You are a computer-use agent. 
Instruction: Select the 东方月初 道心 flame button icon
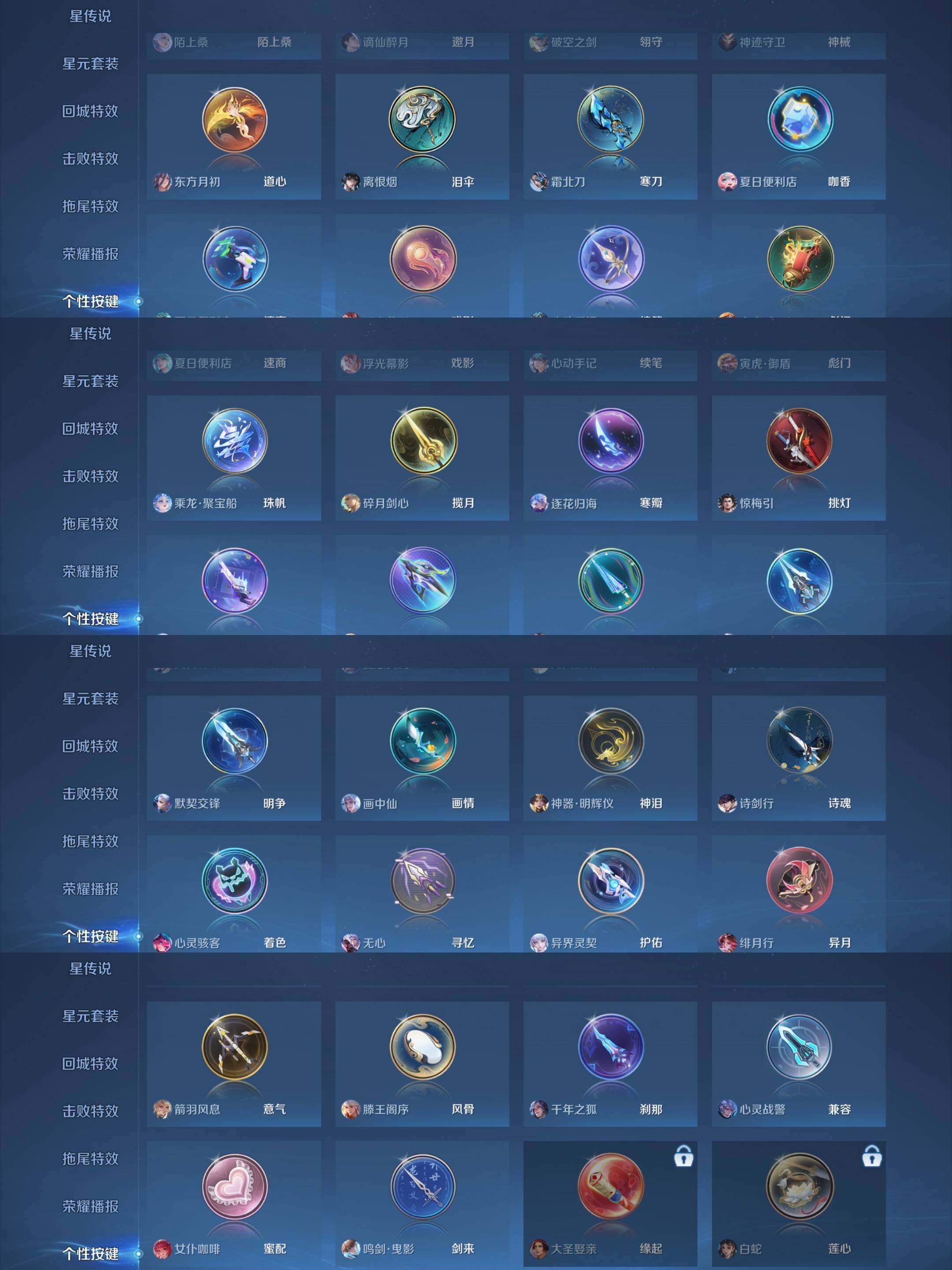(234, 120)
